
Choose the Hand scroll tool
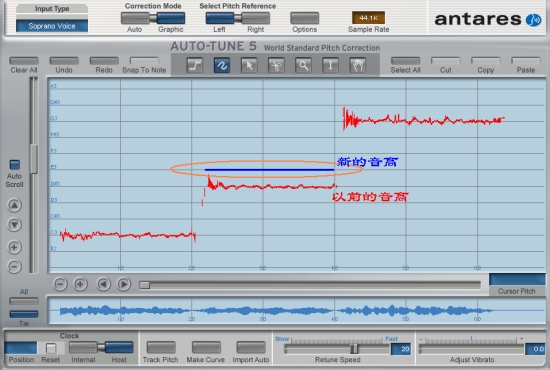pos(357,65)
